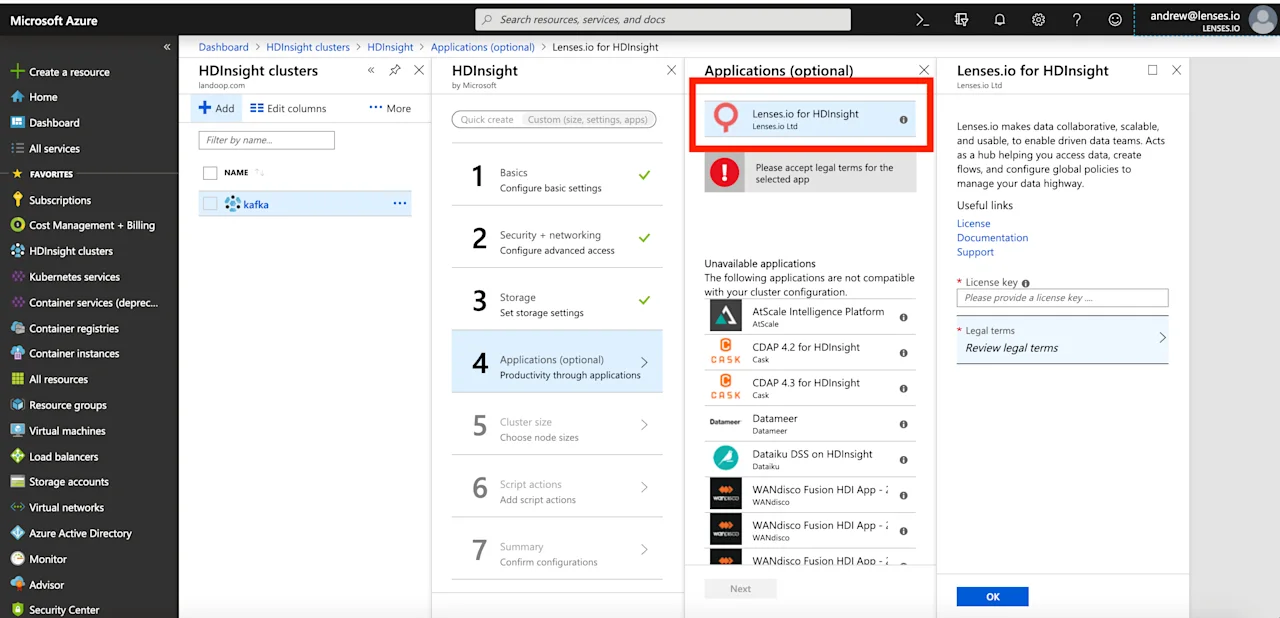The height and width of the screenshot is (618, 1280).
Task: Click the info icon for AtScale Intelligence Platform
Action: click(x=904, y=316)
